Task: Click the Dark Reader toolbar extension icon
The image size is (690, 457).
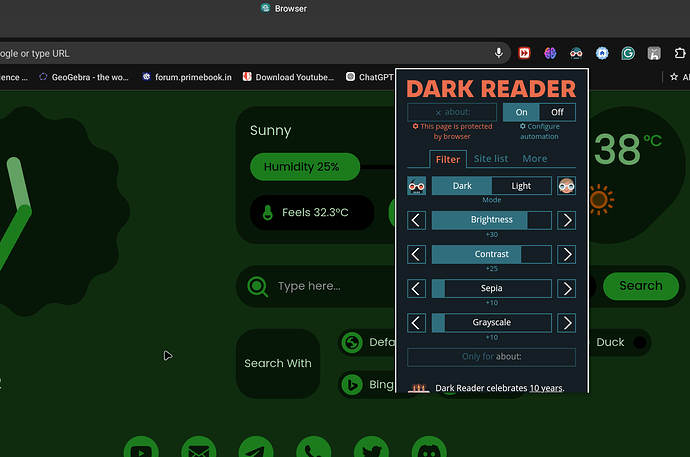Action: click(576, 53)
